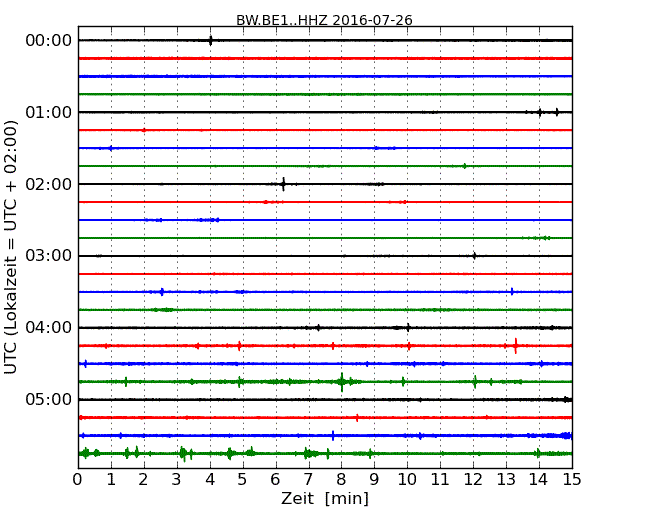
Task: Click the black spike at 03:00 minute 12
Action: point(474,256)
